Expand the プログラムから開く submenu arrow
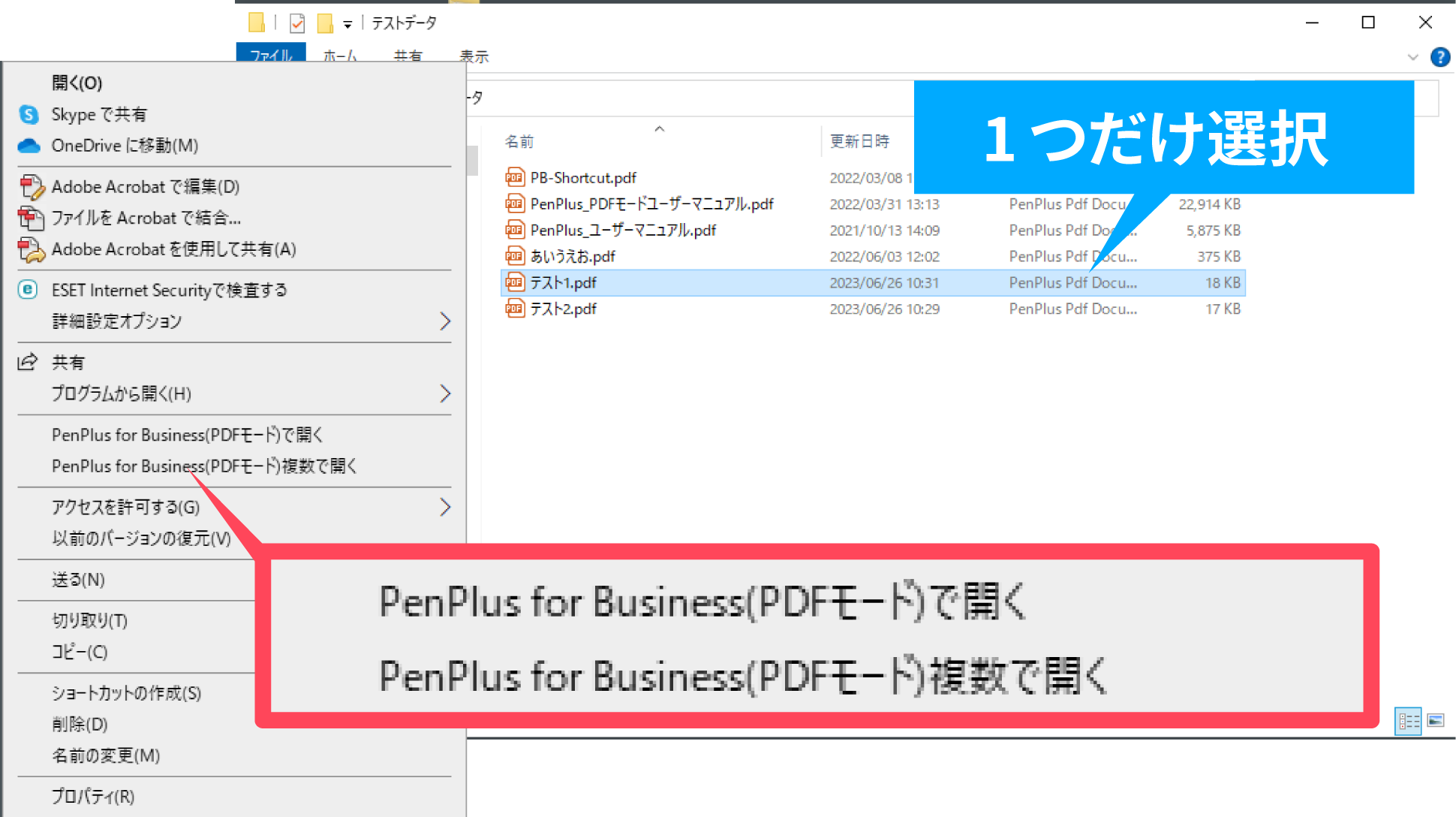This screenshot has height=817, width=1456. 445,393
